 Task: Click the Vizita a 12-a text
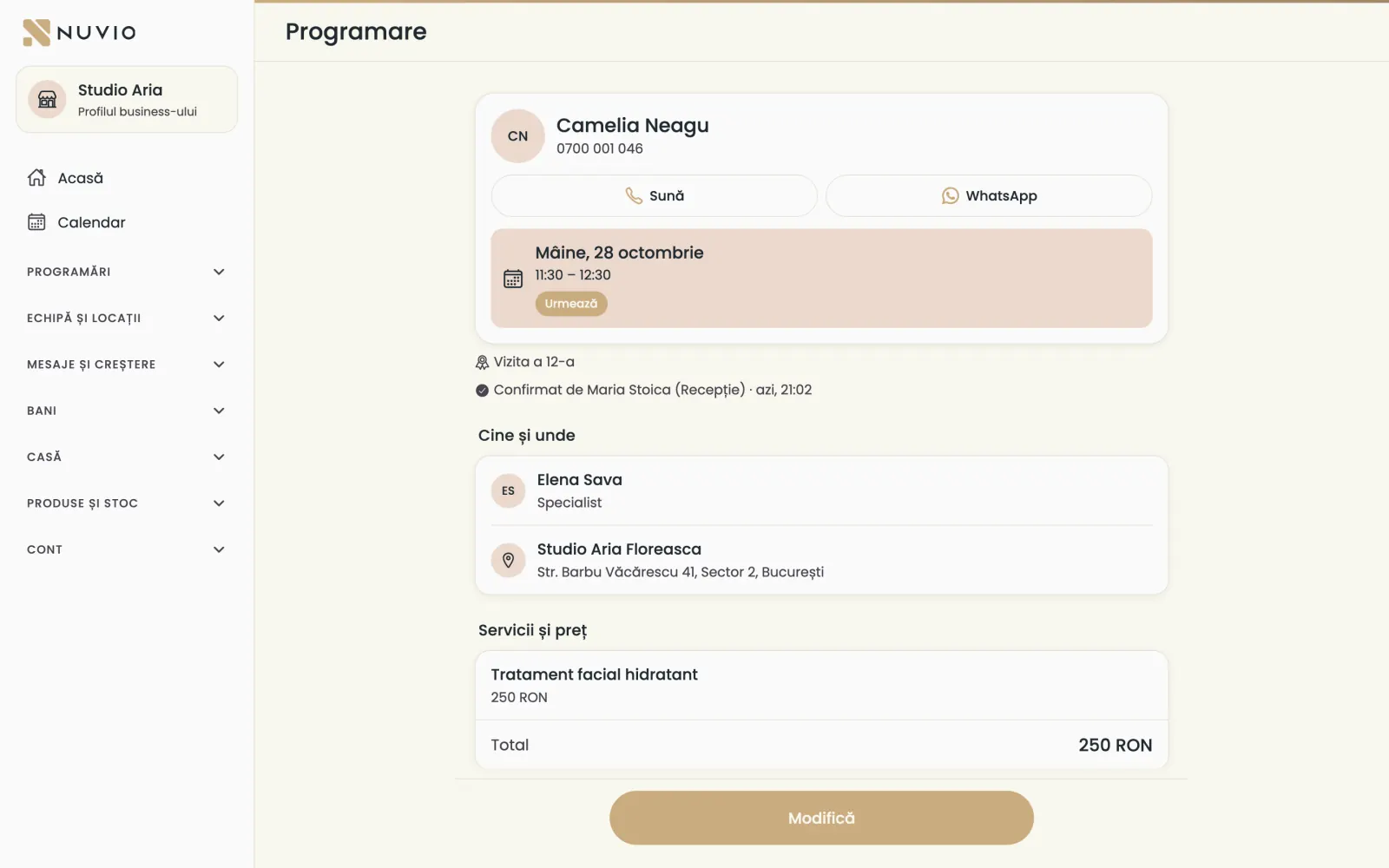(534, 362)
